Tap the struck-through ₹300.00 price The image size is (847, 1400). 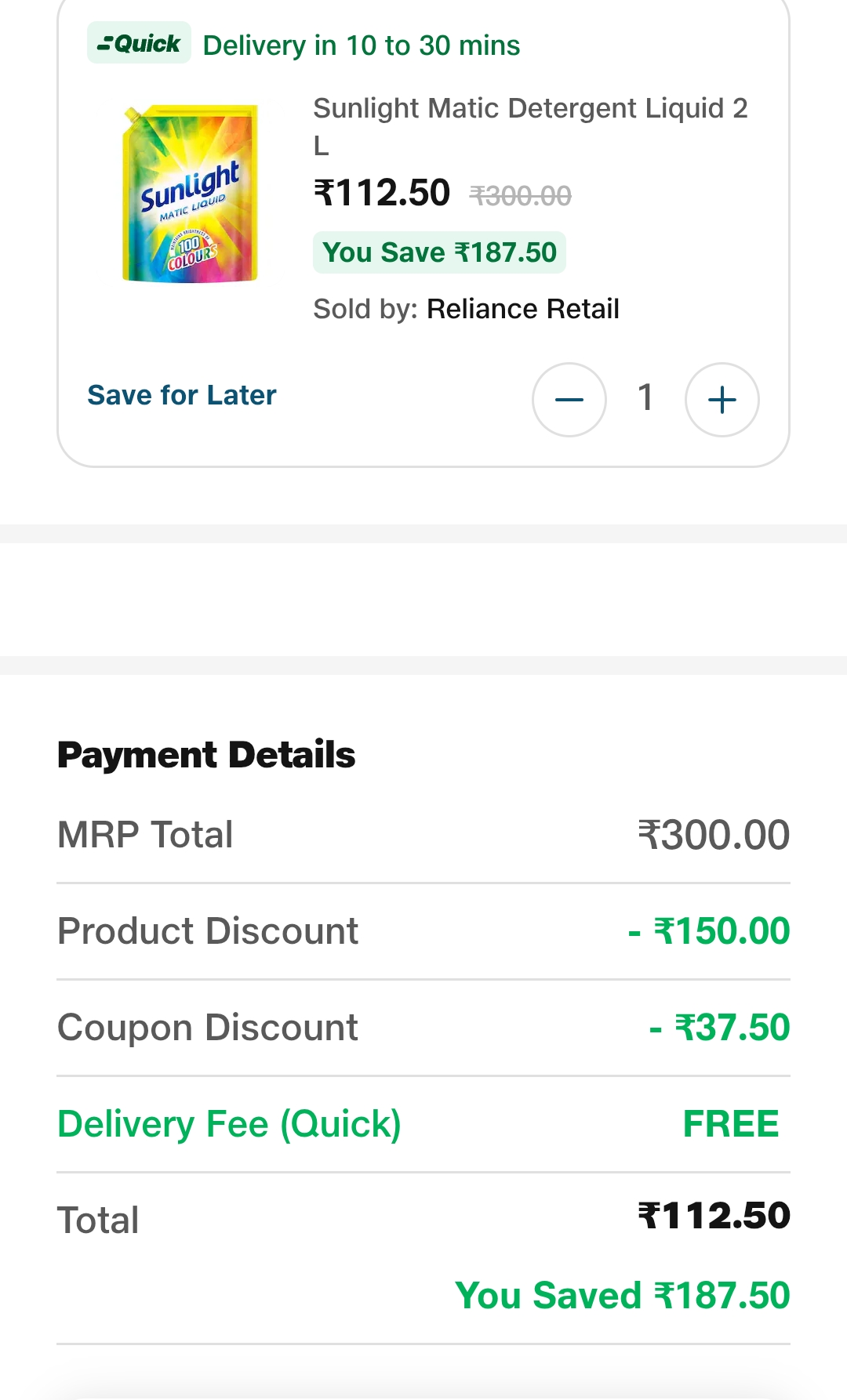(x=521, y=196)
